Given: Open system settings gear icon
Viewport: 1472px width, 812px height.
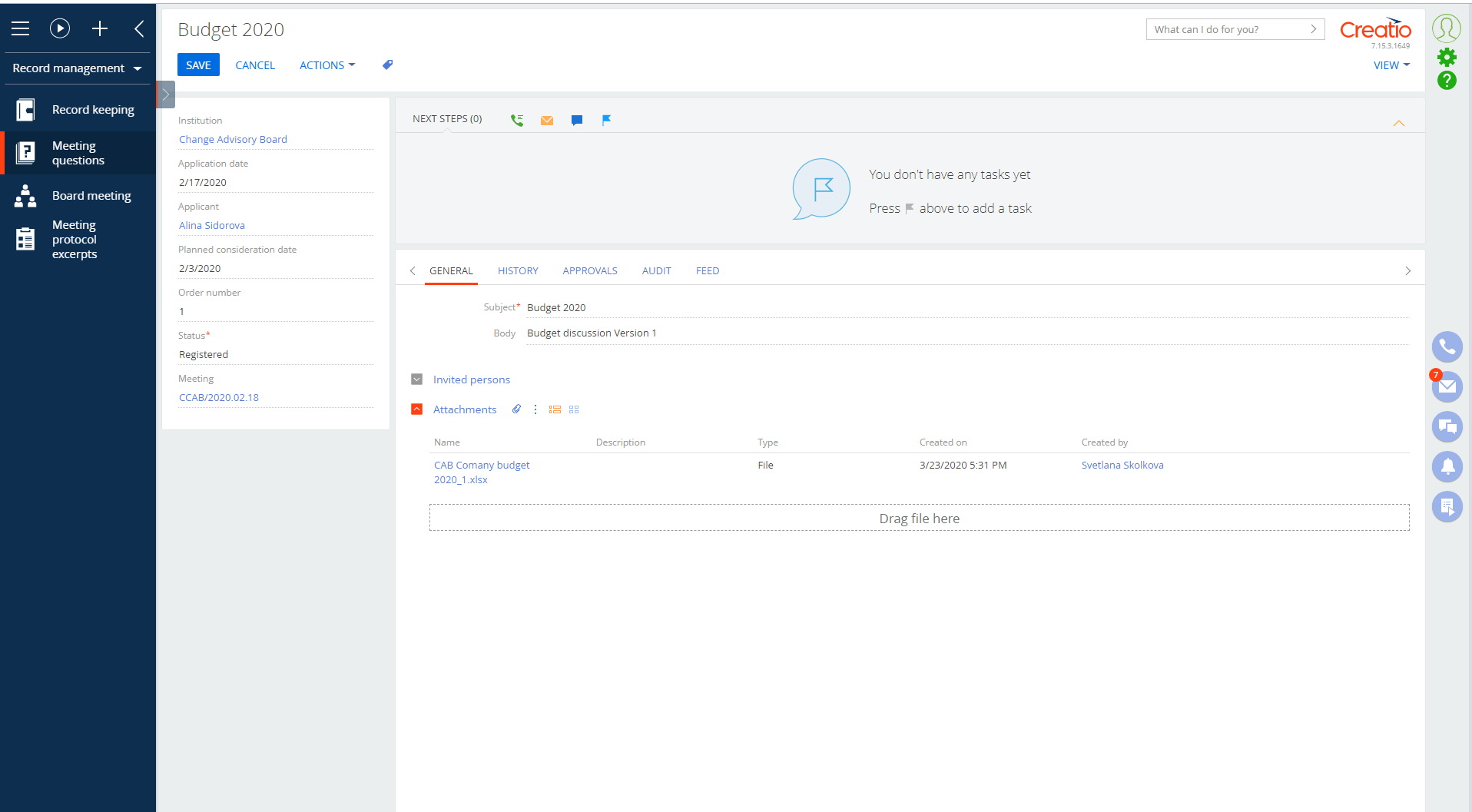Looking at the screenshot, I should 1447,56.
